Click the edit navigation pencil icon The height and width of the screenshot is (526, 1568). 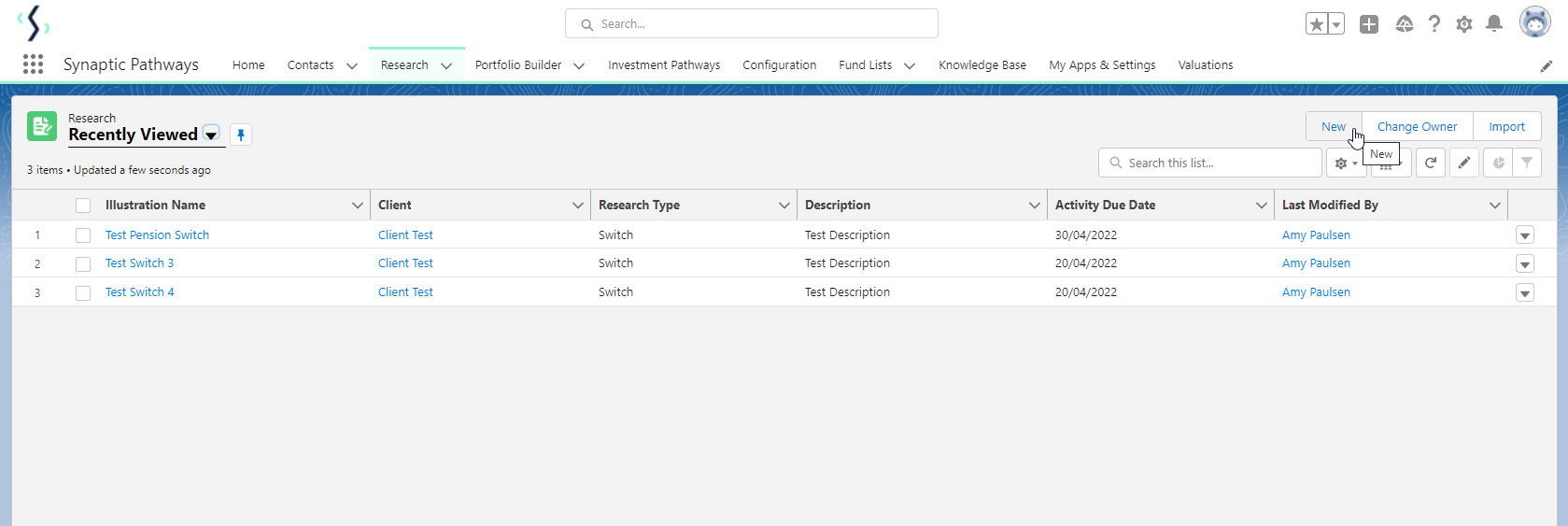pos(1547,65)
